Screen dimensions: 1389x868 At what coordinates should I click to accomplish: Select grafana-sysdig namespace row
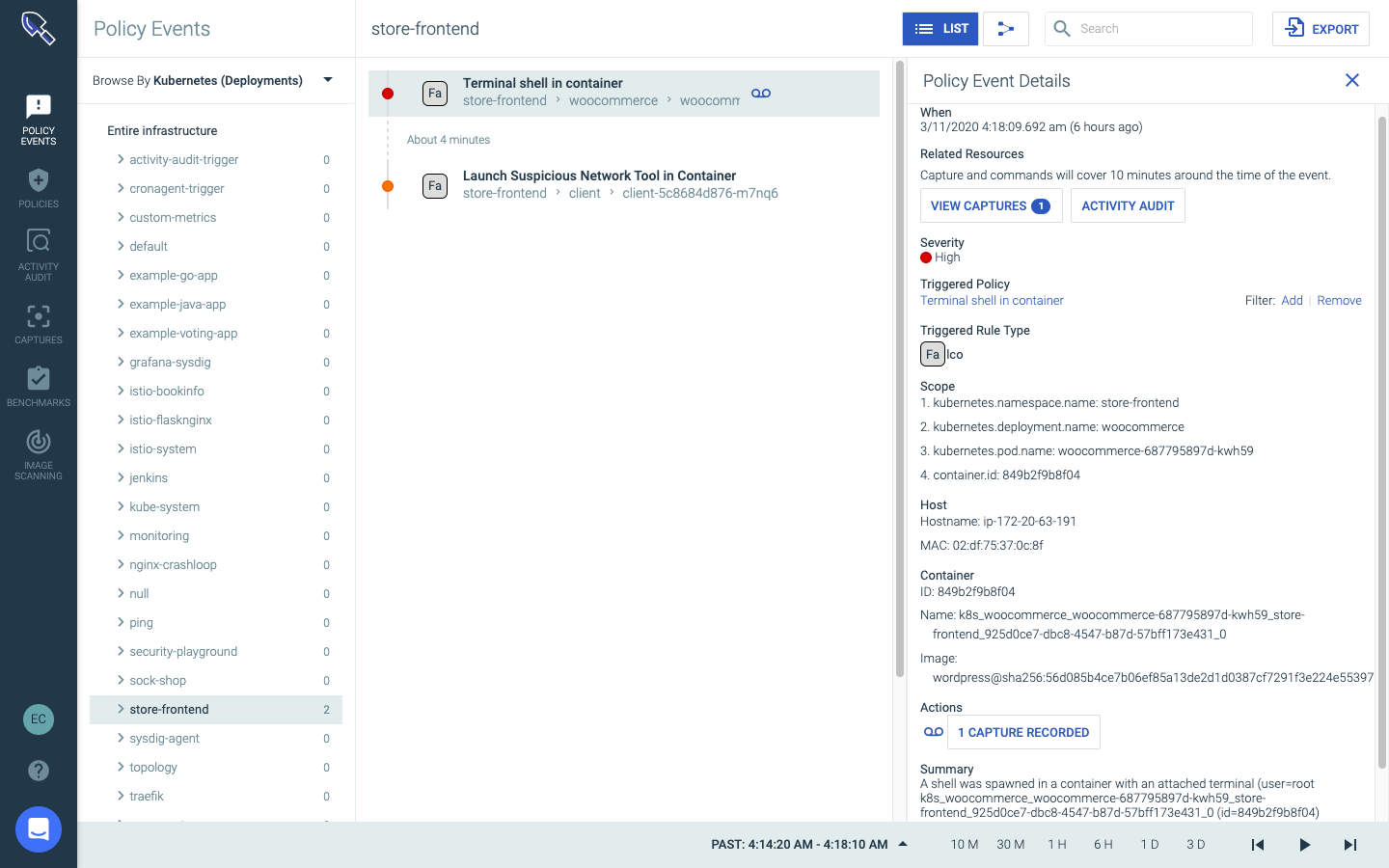[216, 362]
